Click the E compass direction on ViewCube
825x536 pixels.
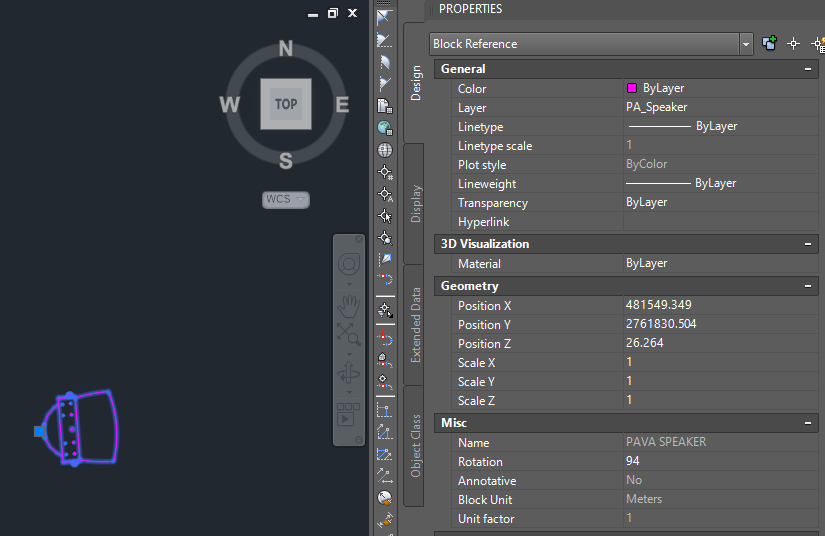tap(342, 105)
